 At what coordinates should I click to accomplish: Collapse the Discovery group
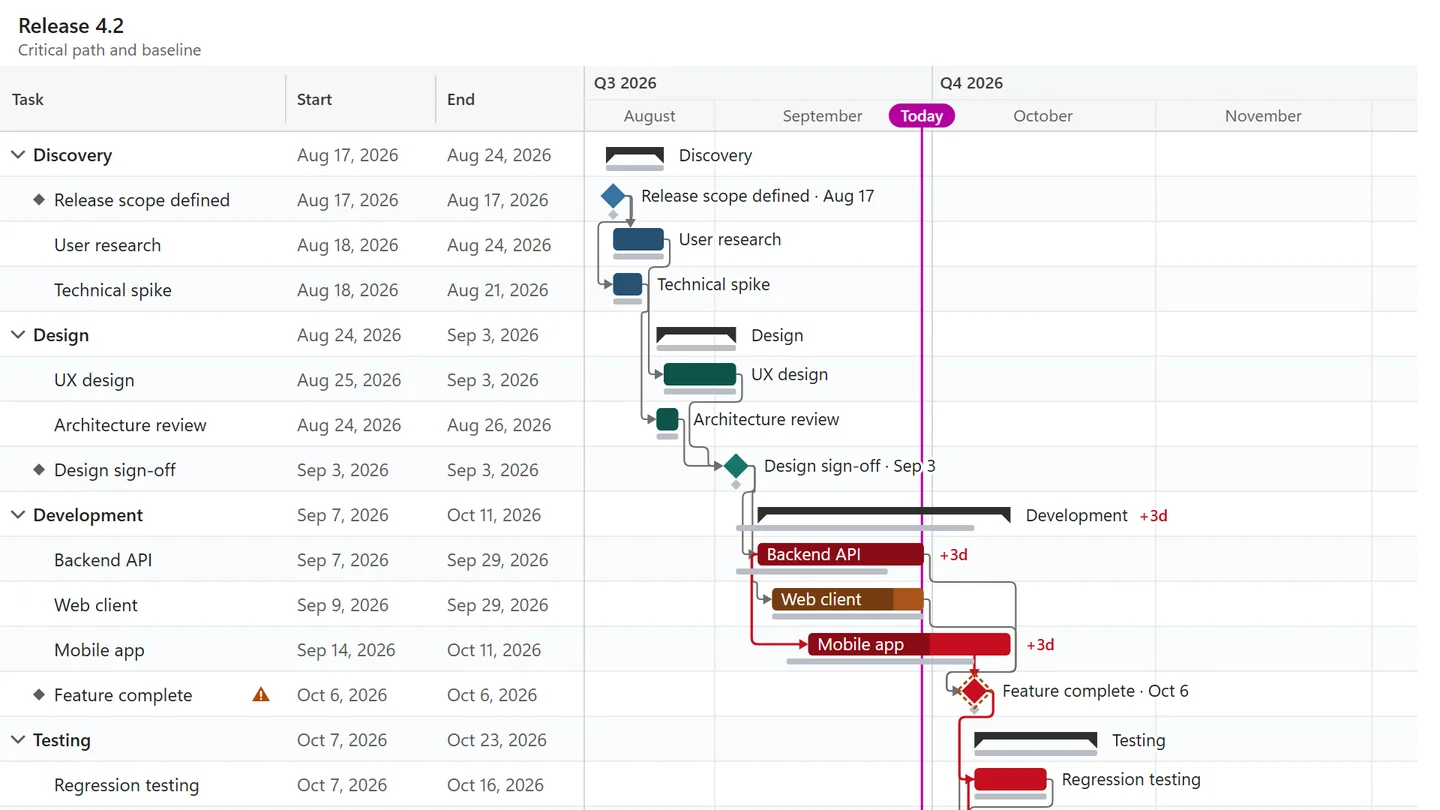17,155
